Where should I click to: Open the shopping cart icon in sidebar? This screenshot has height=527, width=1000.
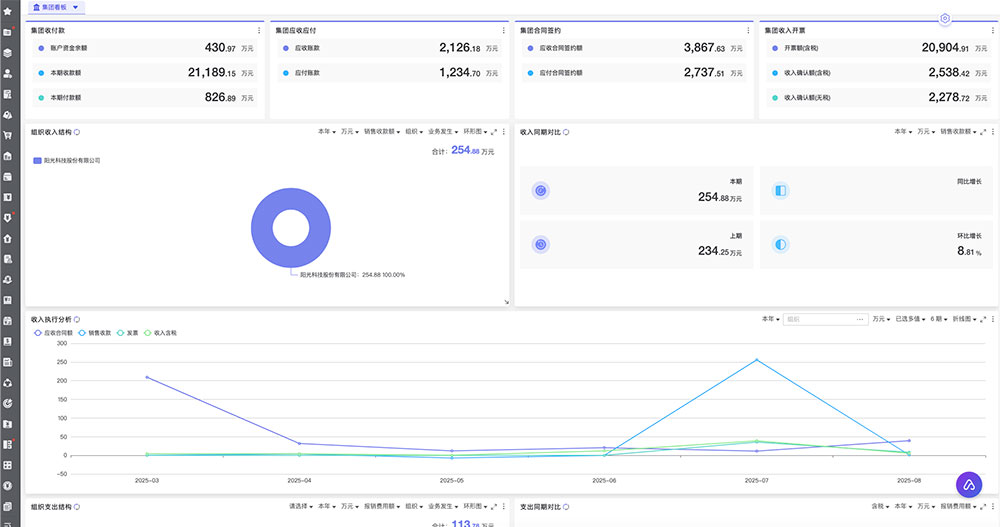7,135
